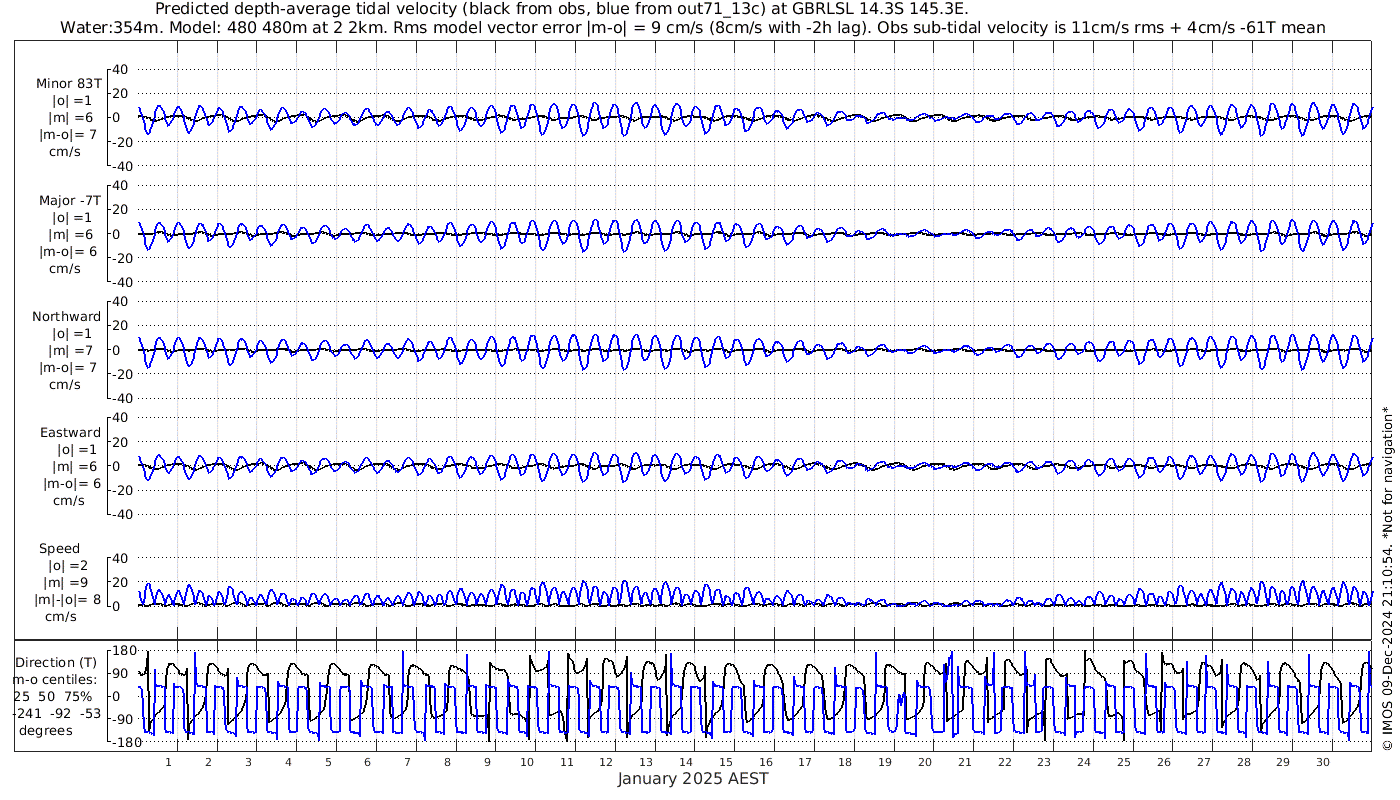Screen dimensions: 1400x800
Task: Click day '10' on the date axis
Action: pyautogui.click(x=527, y=762)
